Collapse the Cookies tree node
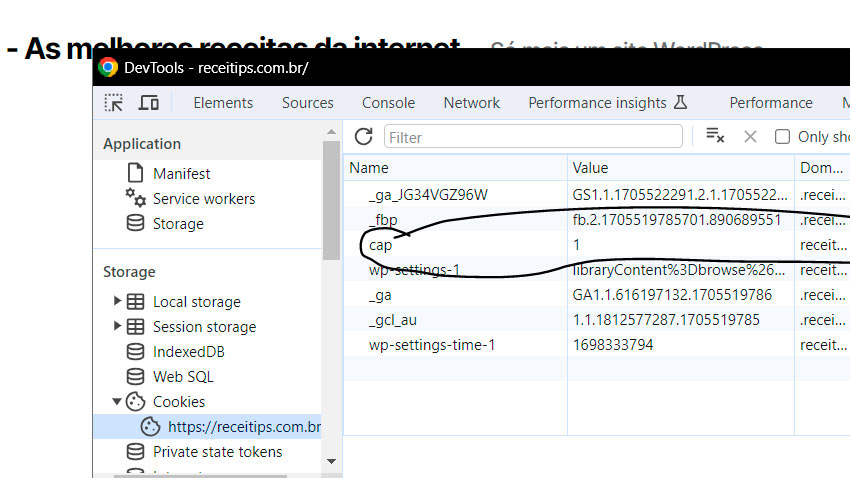 pyautogui.click(x=117, y=402)
